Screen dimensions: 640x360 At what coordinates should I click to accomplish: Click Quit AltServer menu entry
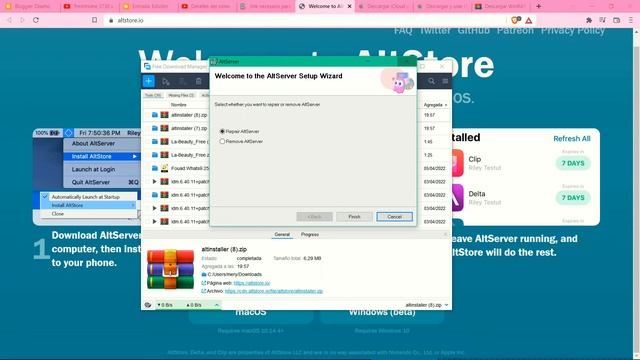(x=91, y=182)
